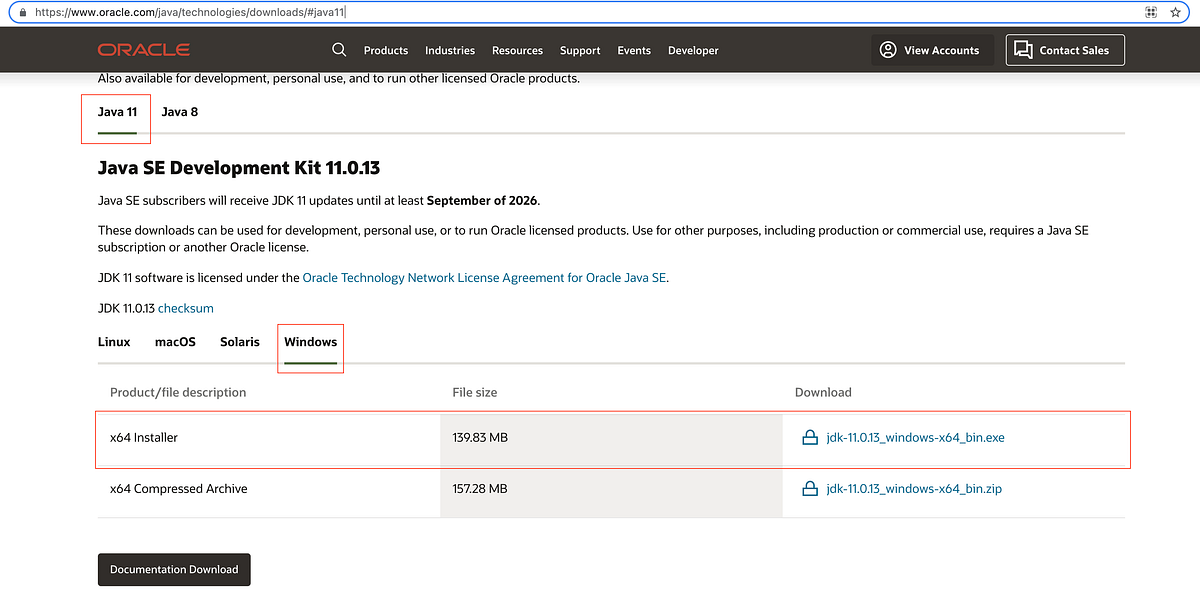This screenshot has height=593, width=1200.
Task: Click the padlock icon beside the exe download
Action: pyautogui.click(x=810, y=437)
